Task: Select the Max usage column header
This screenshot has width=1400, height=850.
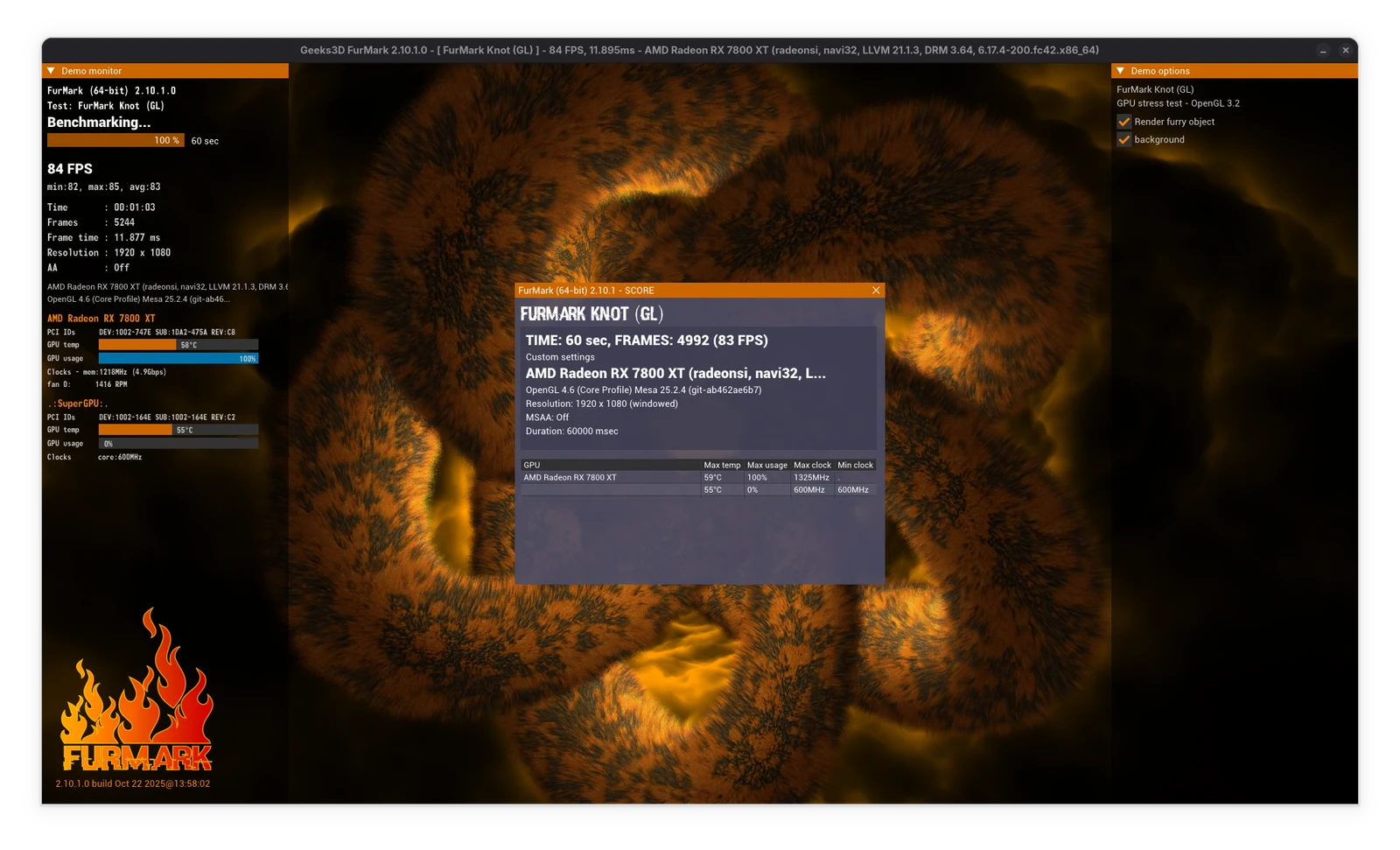Action: pyautogui.click(x=767, y=465)
